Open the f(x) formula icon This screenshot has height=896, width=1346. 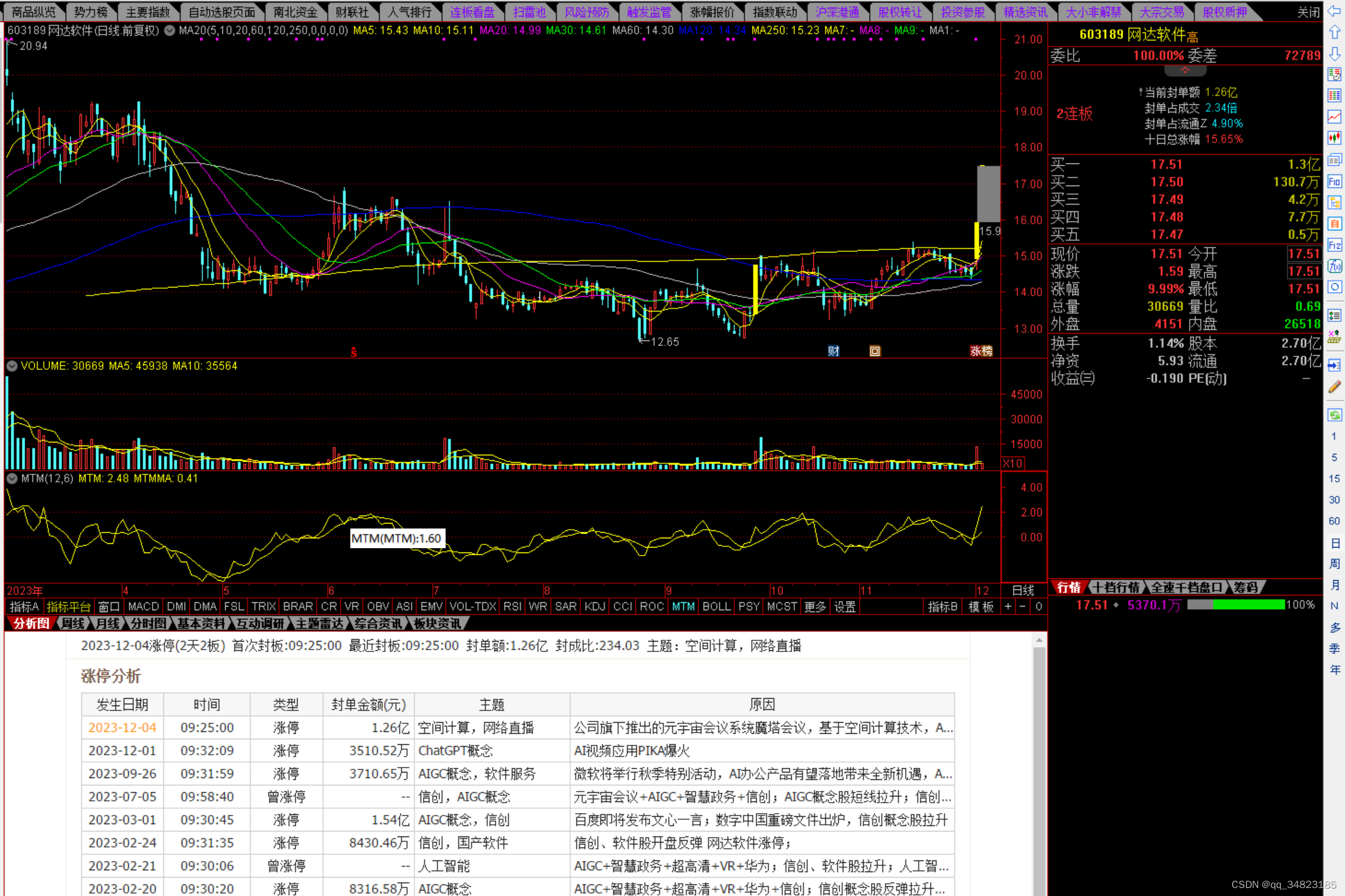click(x=1334, y=266)
